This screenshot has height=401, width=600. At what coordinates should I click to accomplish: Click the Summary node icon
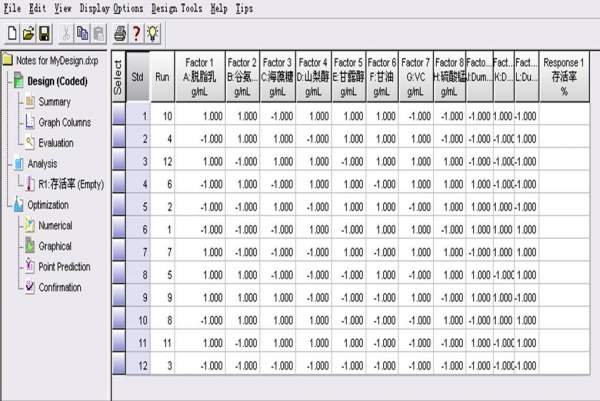[30, 102]
